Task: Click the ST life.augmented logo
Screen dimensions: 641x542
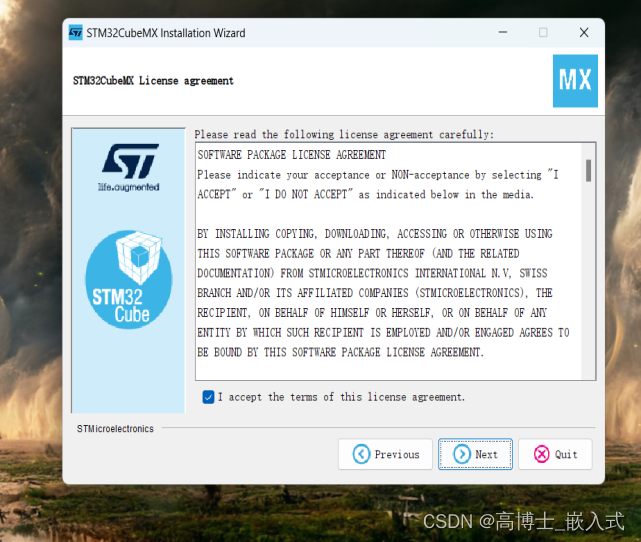Action: tap(129, 167)
